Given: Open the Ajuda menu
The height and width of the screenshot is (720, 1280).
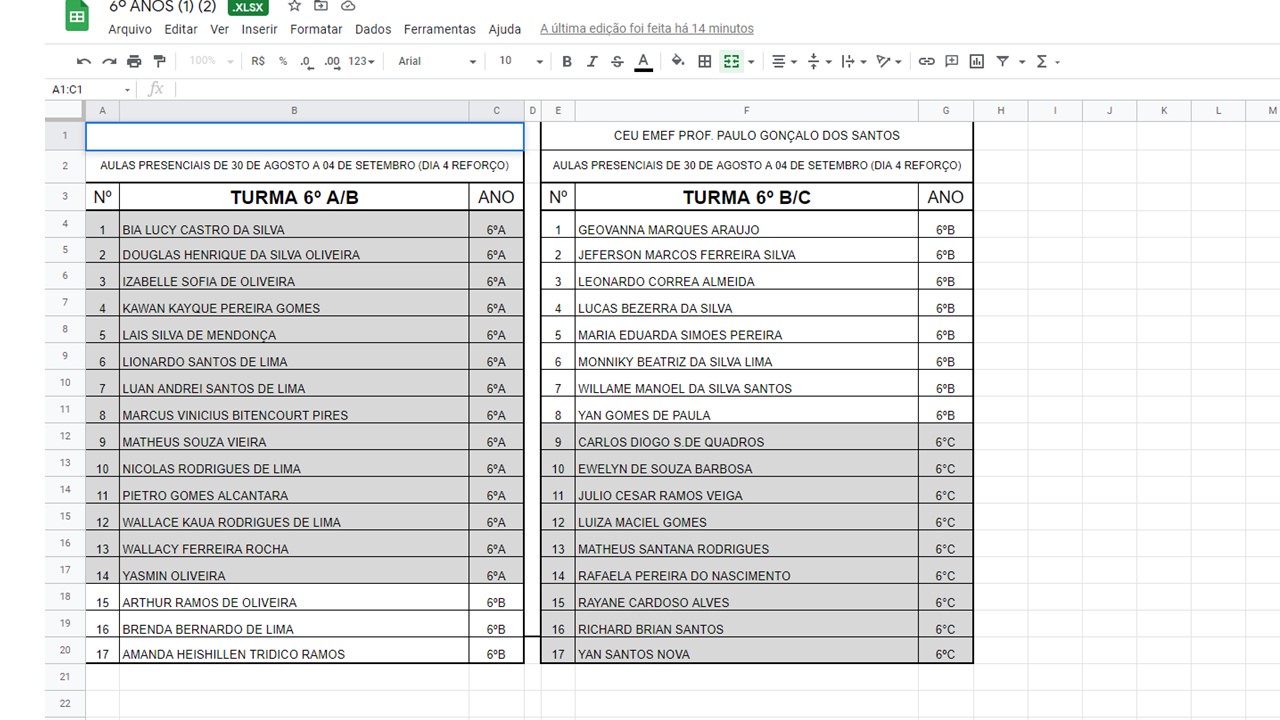Looking at the screenshot, I should coord(505,29).
